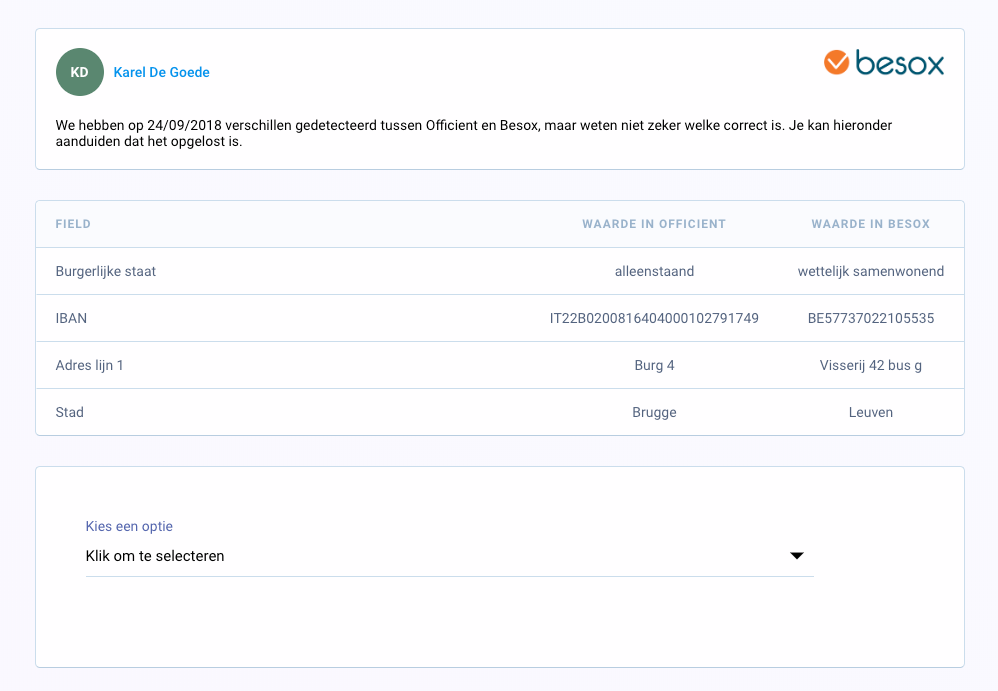Select the BE57737022105535 IBAN value
This screenshot has height=691, width=998.
point(871,318)
